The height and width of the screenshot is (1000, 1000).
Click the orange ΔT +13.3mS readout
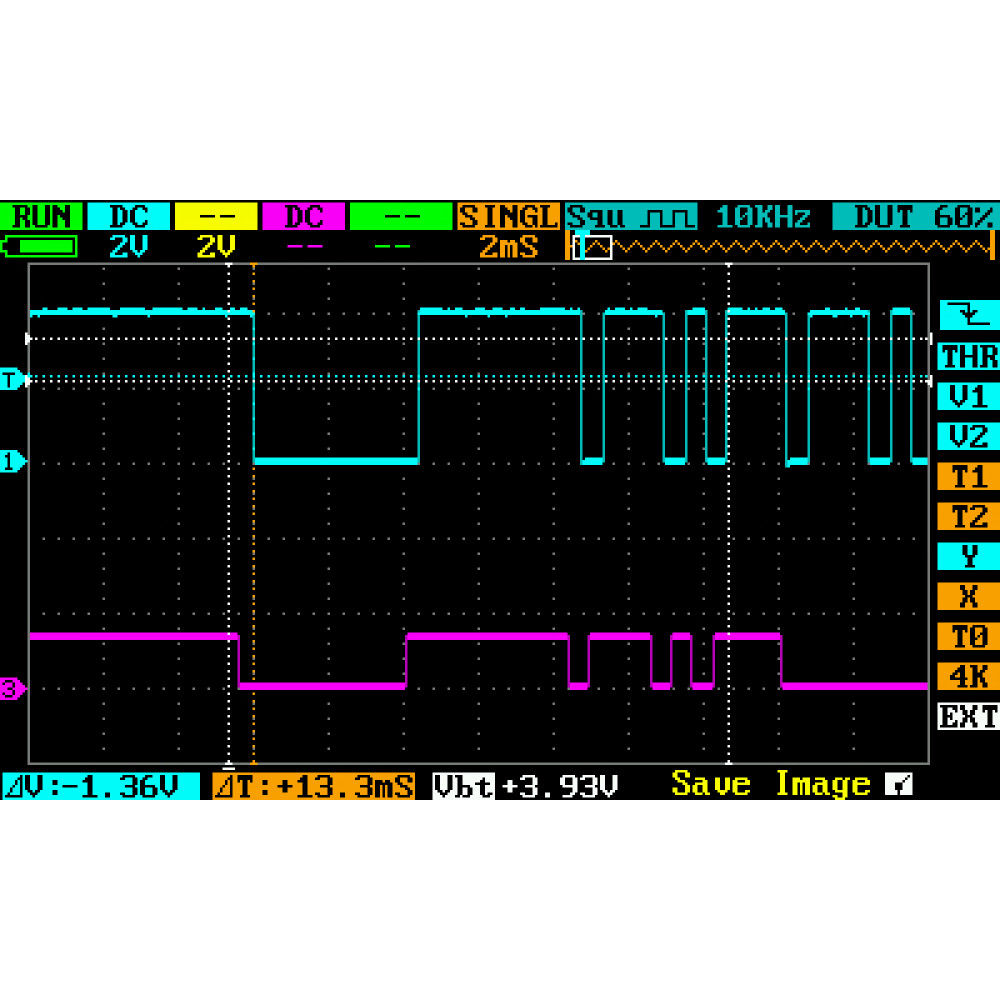click(314, 786)
